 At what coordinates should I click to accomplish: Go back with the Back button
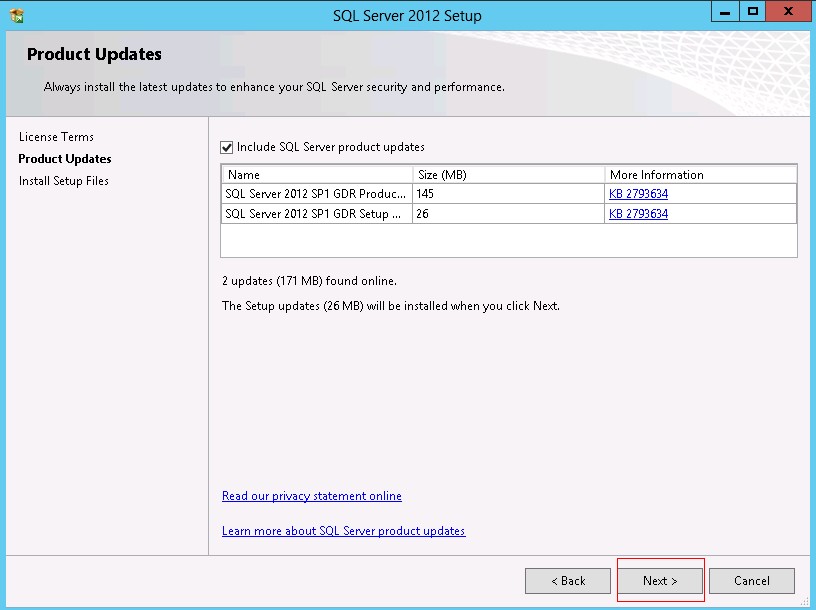point(568,581)
